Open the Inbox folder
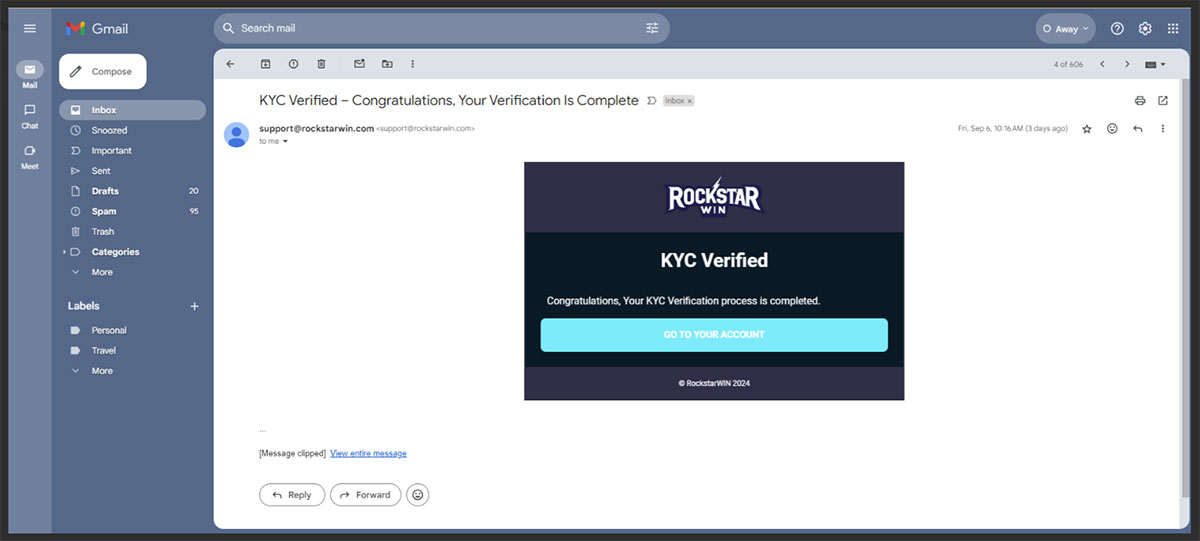The image size is (1200, 541). pos(132,110)
